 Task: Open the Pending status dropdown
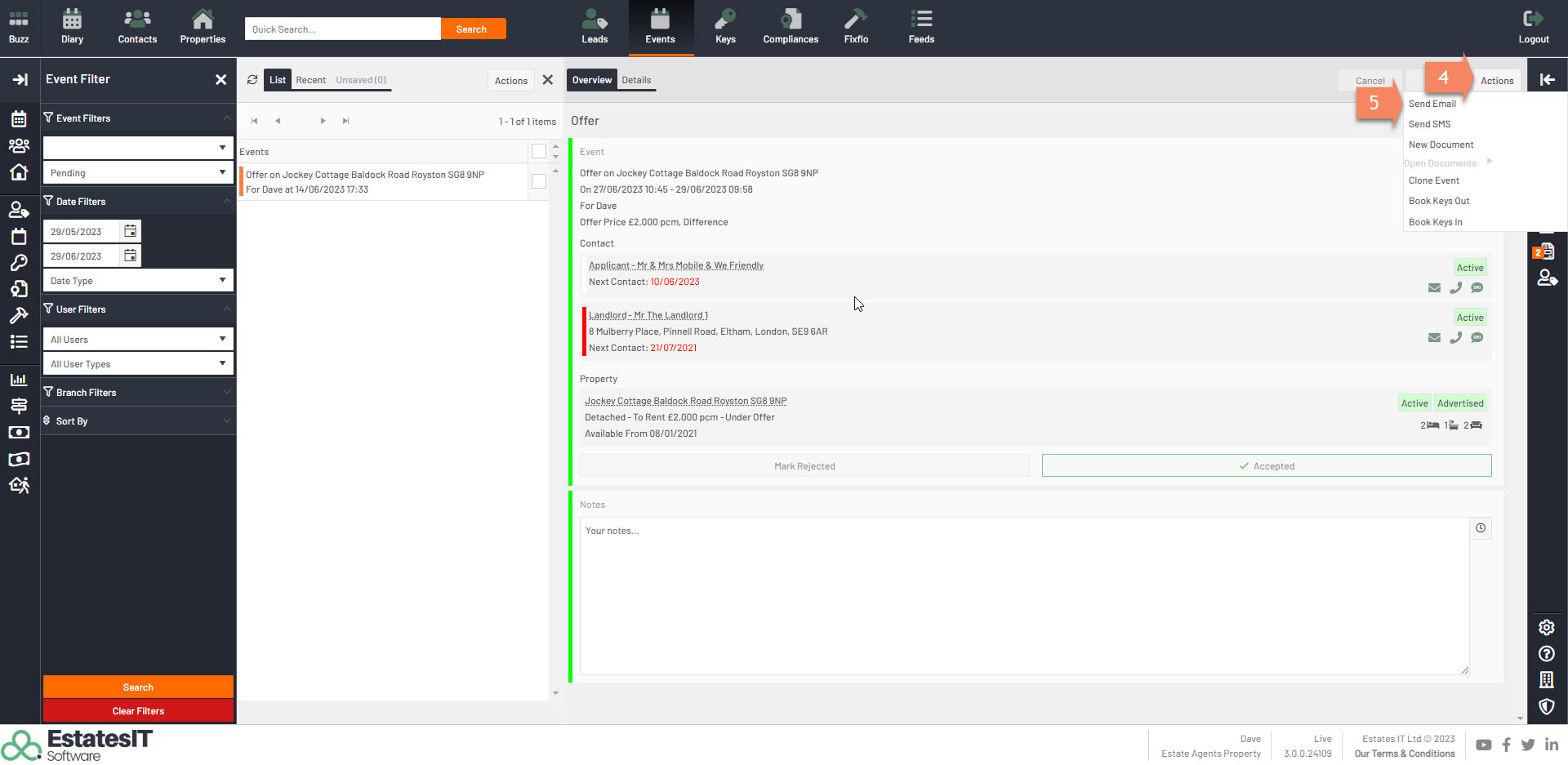click(x=137, y=173)
